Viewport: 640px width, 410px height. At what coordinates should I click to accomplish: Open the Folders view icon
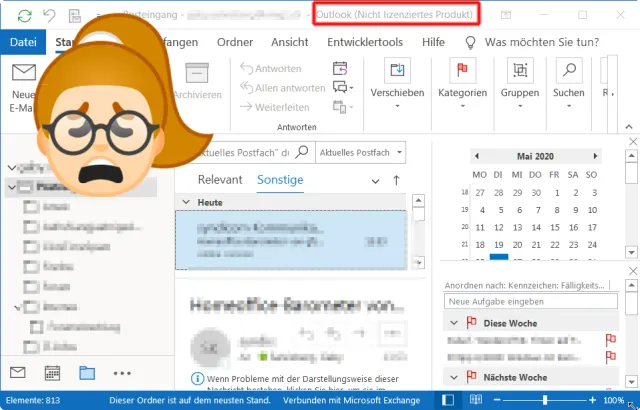[87, 373]
